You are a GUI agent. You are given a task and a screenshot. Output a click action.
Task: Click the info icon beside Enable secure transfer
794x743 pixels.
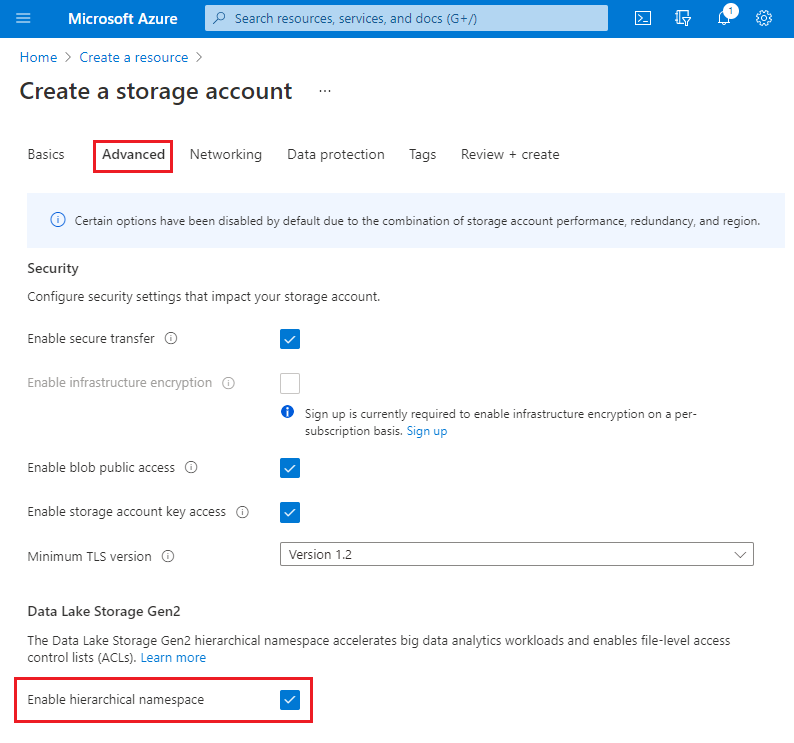click(171, 339)
